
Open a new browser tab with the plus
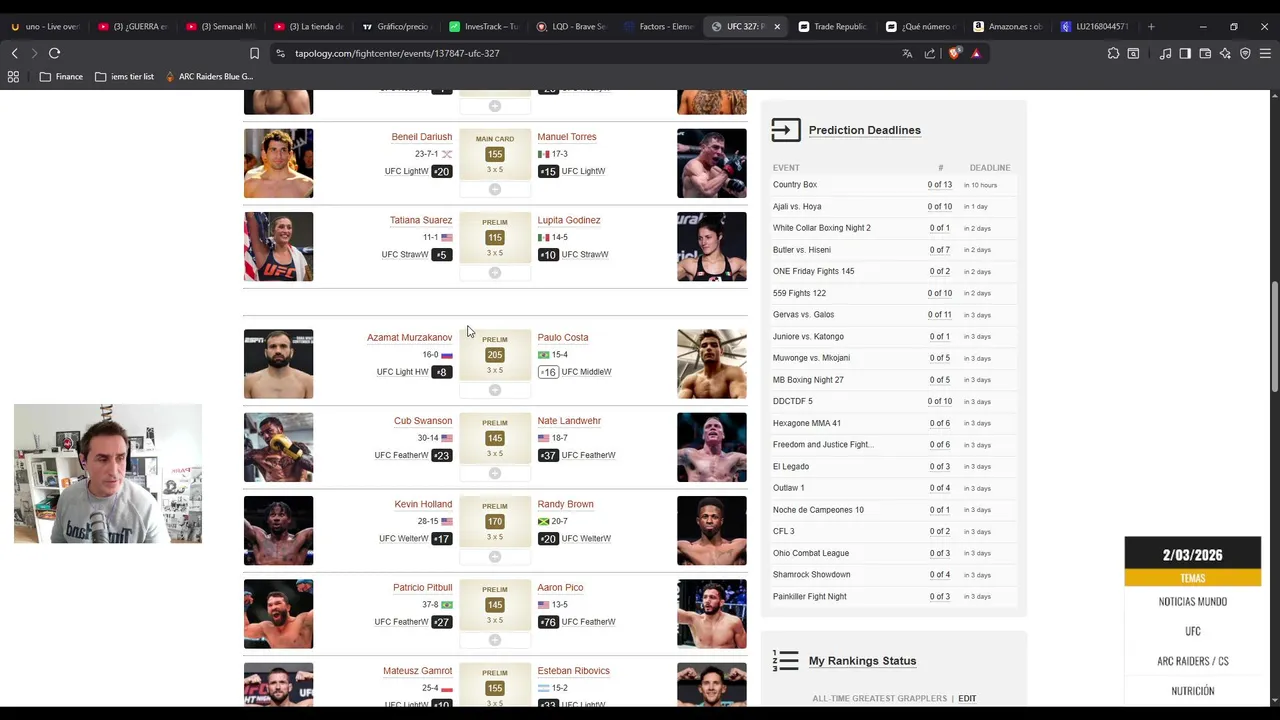[x=1151, y=26]
